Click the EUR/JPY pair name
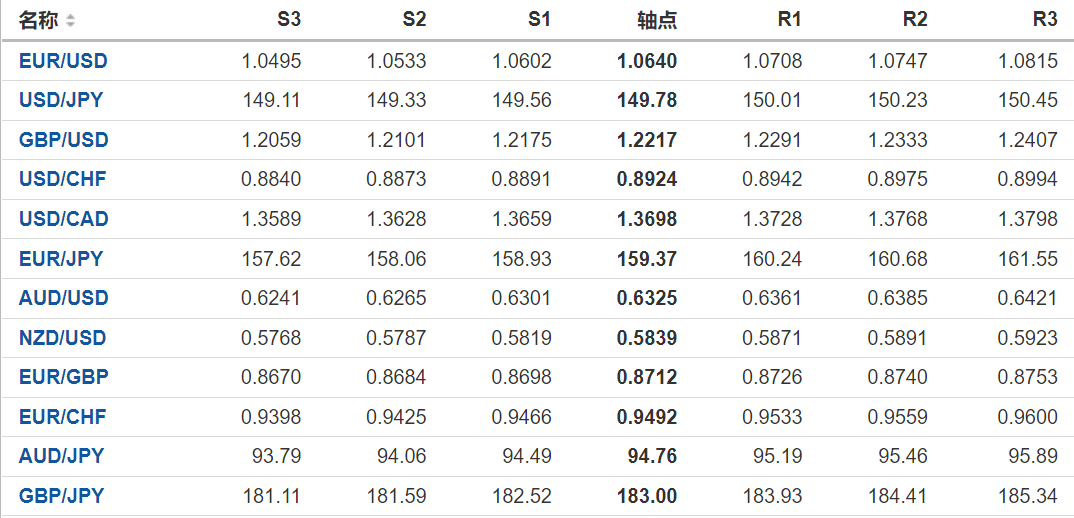Screen dimensions: 1074x518 click(x=61, y=259)
